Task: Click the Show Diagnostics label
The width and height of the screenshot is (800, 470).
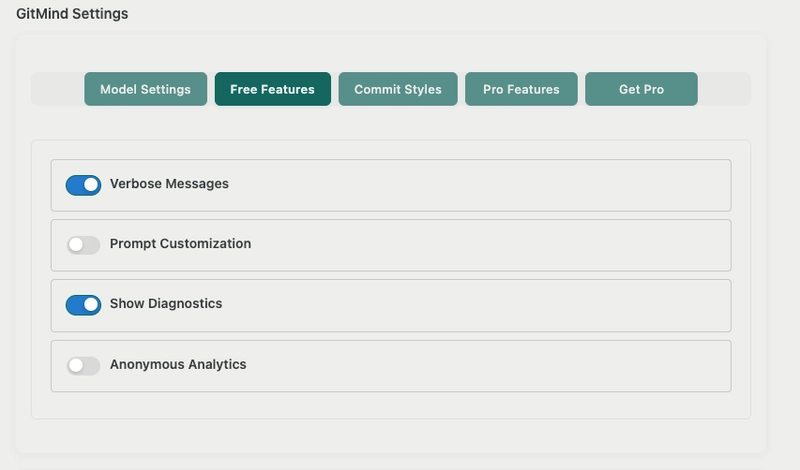Action: click(166, 304)
